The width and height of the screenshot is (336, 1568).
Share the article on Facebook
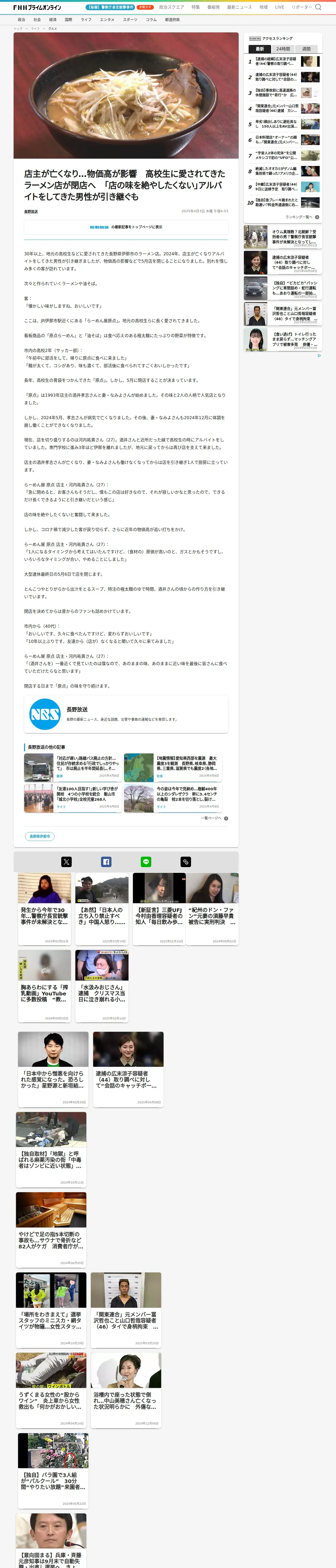(106, 861)
